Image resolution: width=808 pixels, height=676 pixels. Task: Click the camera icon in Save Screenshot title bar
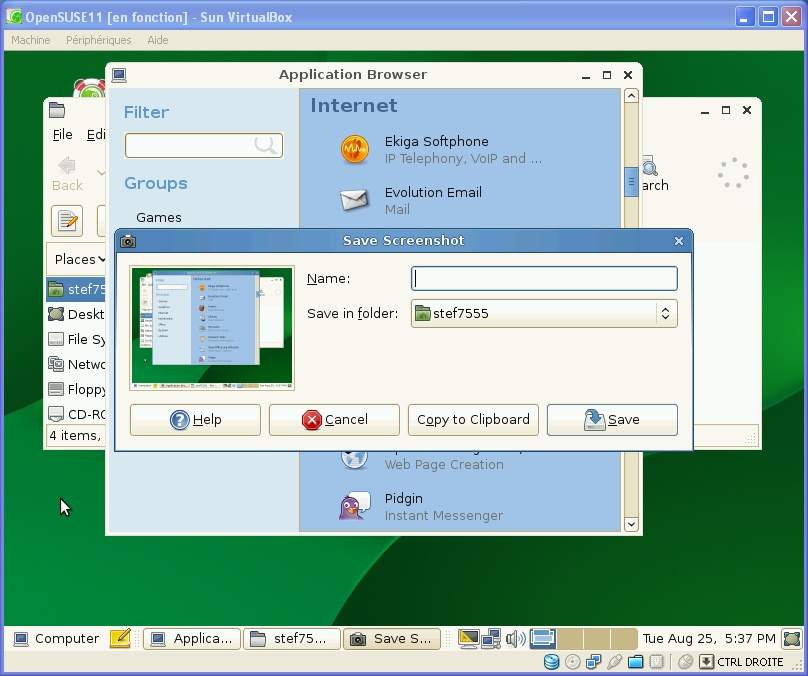point(128,241)
